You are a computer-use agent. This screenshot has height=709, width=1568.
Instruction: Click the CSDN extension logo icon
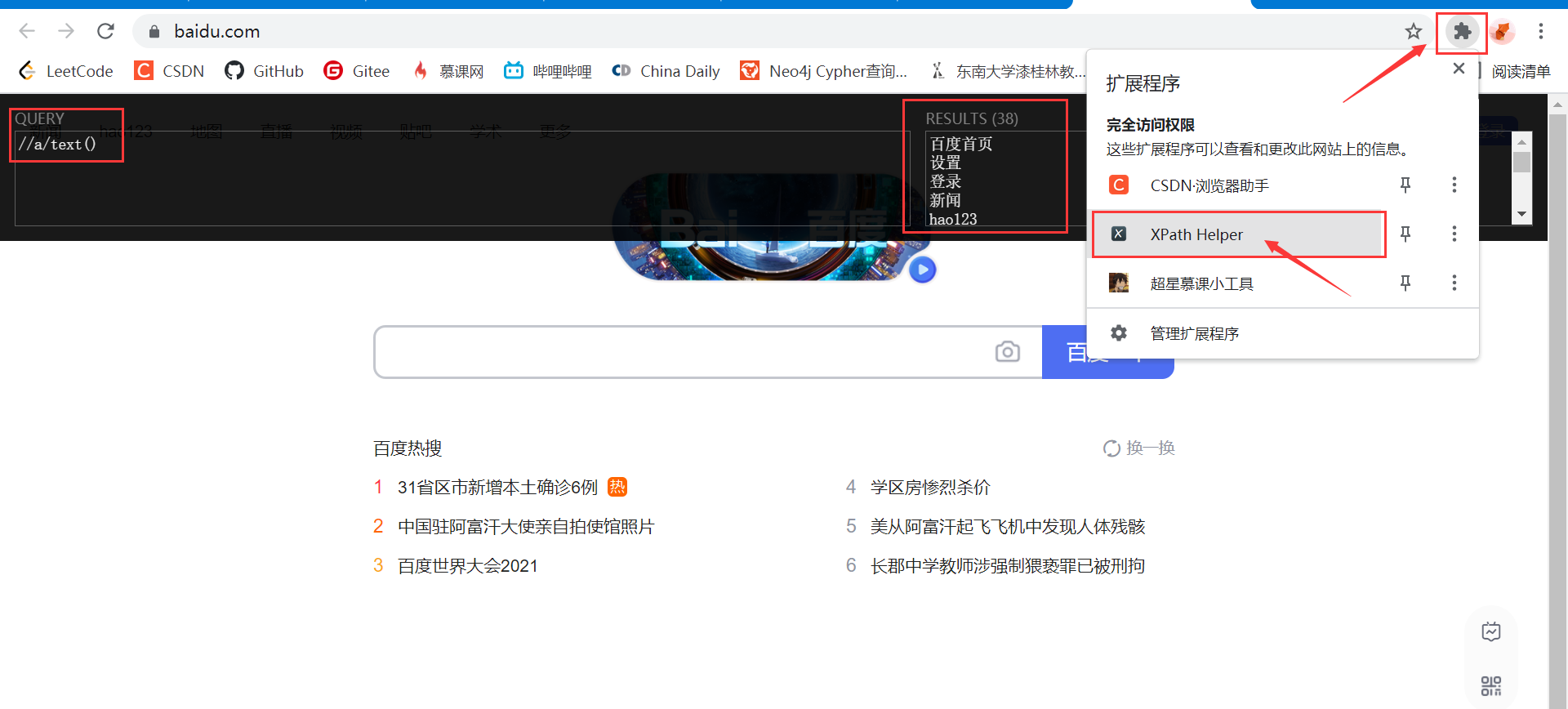[1119, 185]
